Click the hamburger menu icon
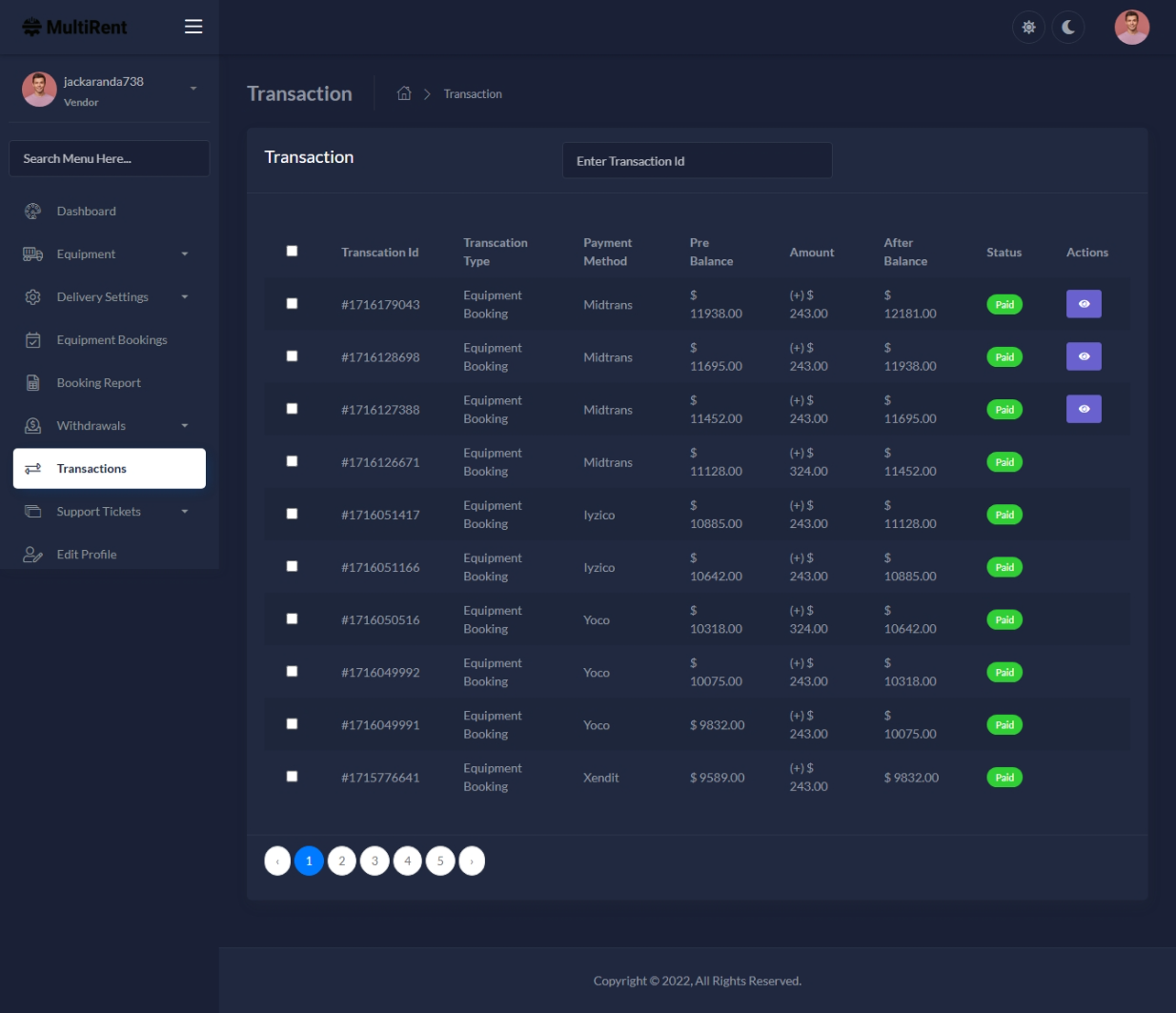This screenshot has height=1013, width=1176. coord(193,27)
